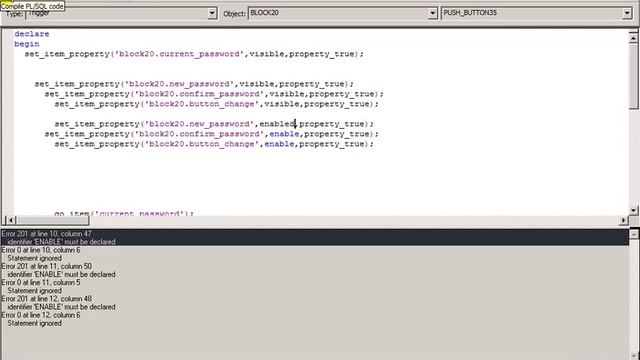Open the Type dropdown arrow
Screen dimensions: 640x360
click(x=212, y=13)
